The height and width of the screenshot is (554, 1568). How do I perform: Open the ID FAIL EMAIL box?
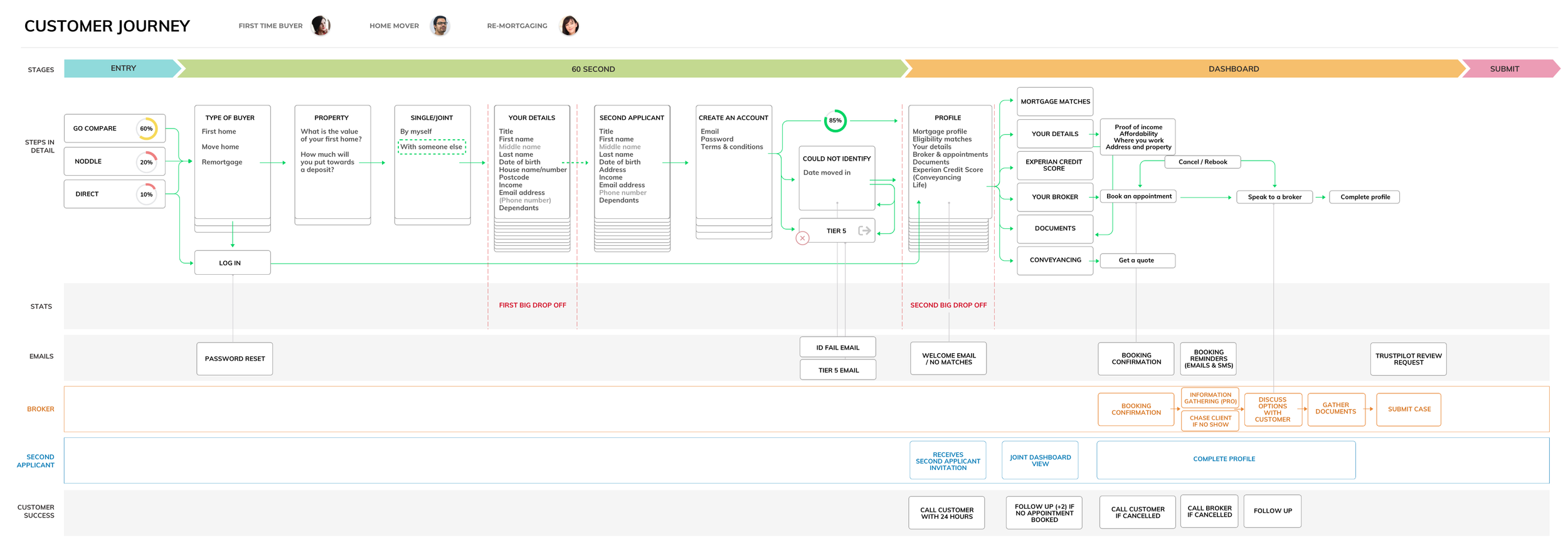[x=838, y=348]
